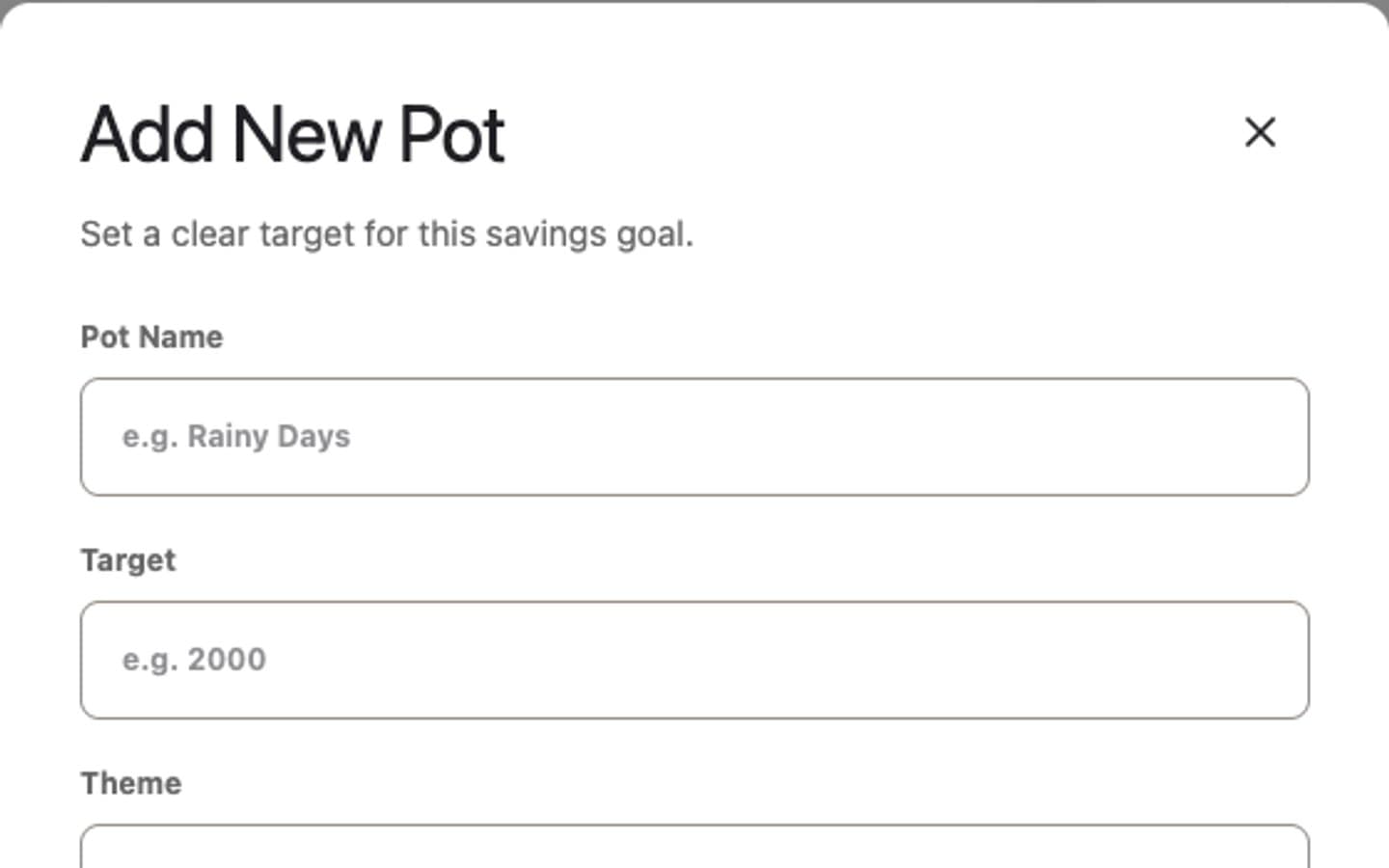This screenshot has width=1389, height=868.
Task: Click into the Target amount field
Action: (694, 660)
